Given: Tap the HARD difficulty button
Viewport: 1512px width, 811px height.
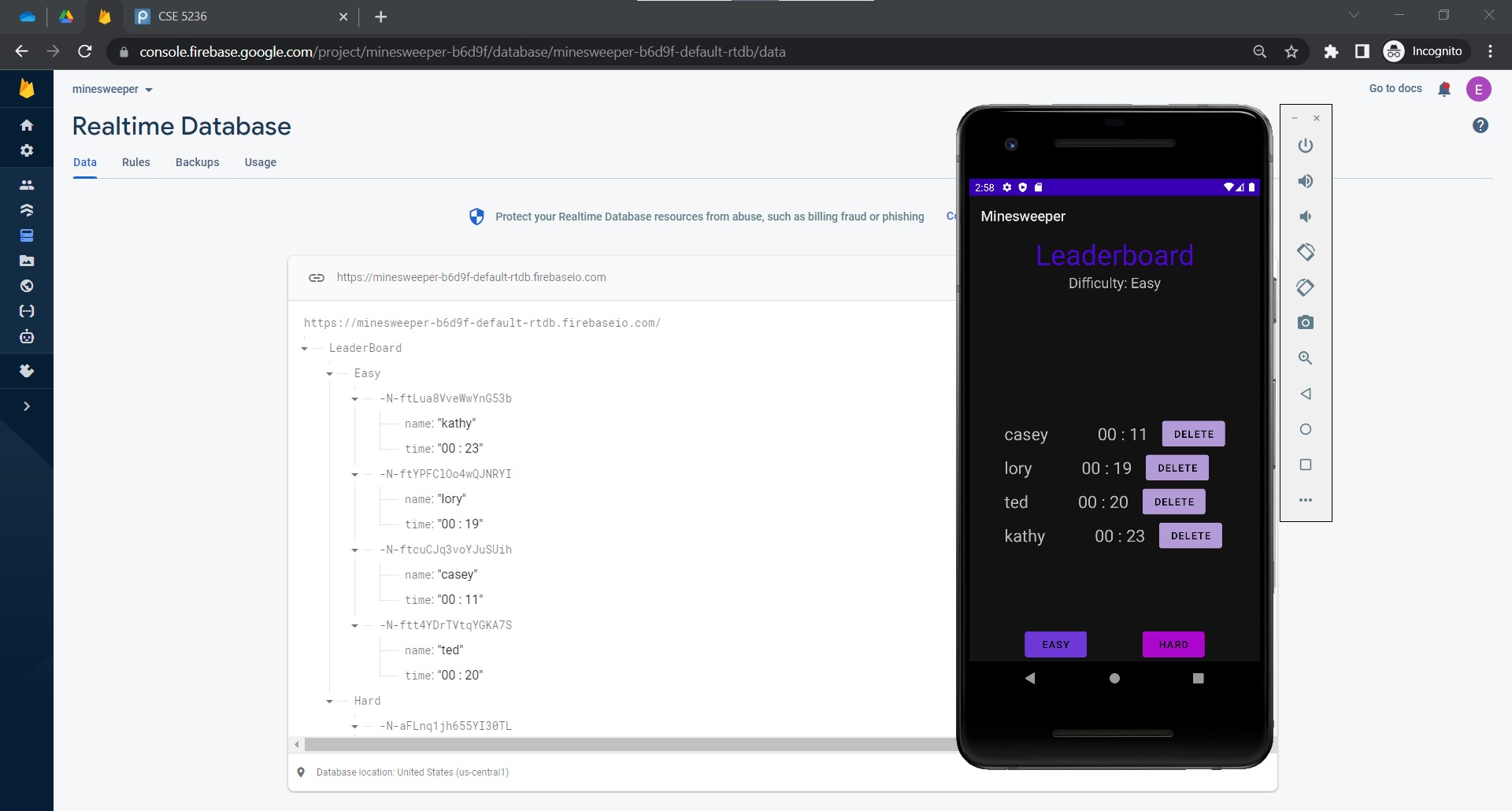Looking at the screenshot, I should 1173,644.
